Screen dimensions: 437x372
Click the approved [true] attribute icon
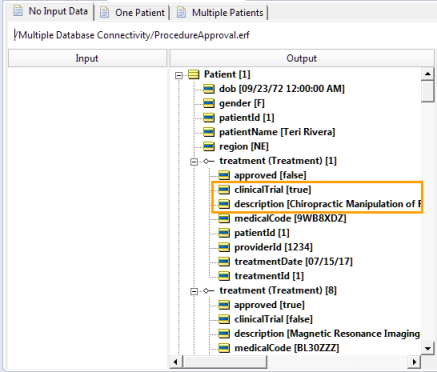[x=224, y=305]
